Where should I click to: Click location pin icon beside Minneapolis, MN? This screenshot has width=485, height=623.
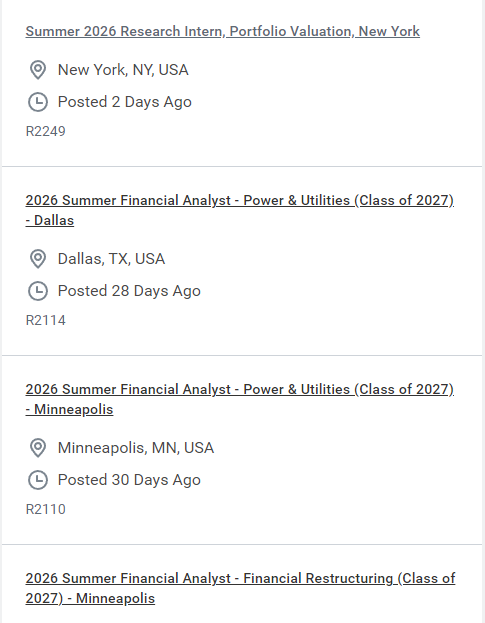click(38, 448)
